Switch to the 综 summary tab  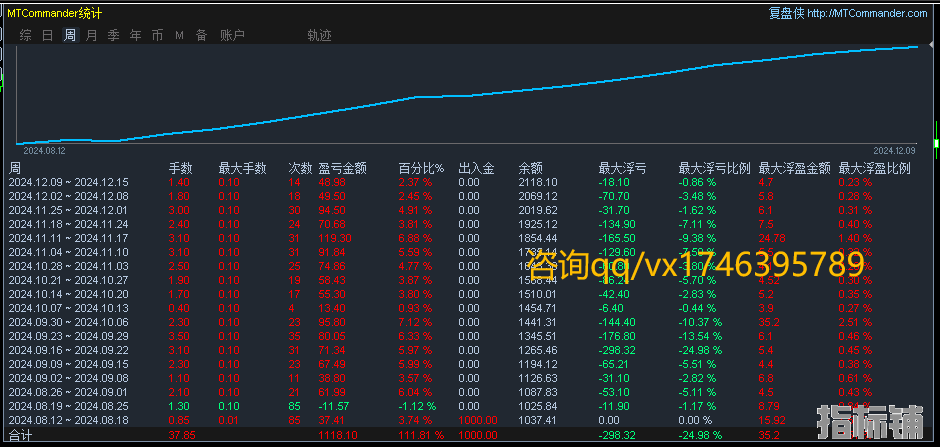coord(26,35)
